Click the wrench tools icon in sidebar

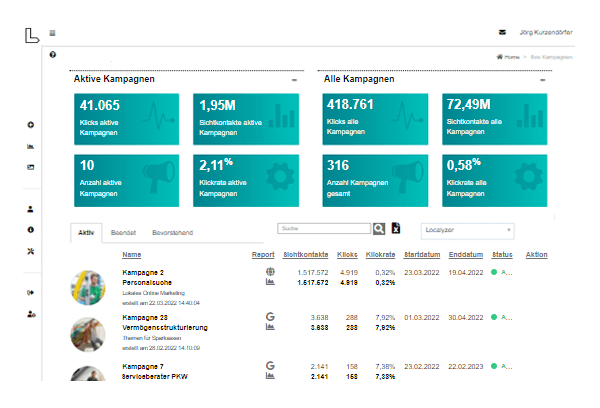point(31,251)
